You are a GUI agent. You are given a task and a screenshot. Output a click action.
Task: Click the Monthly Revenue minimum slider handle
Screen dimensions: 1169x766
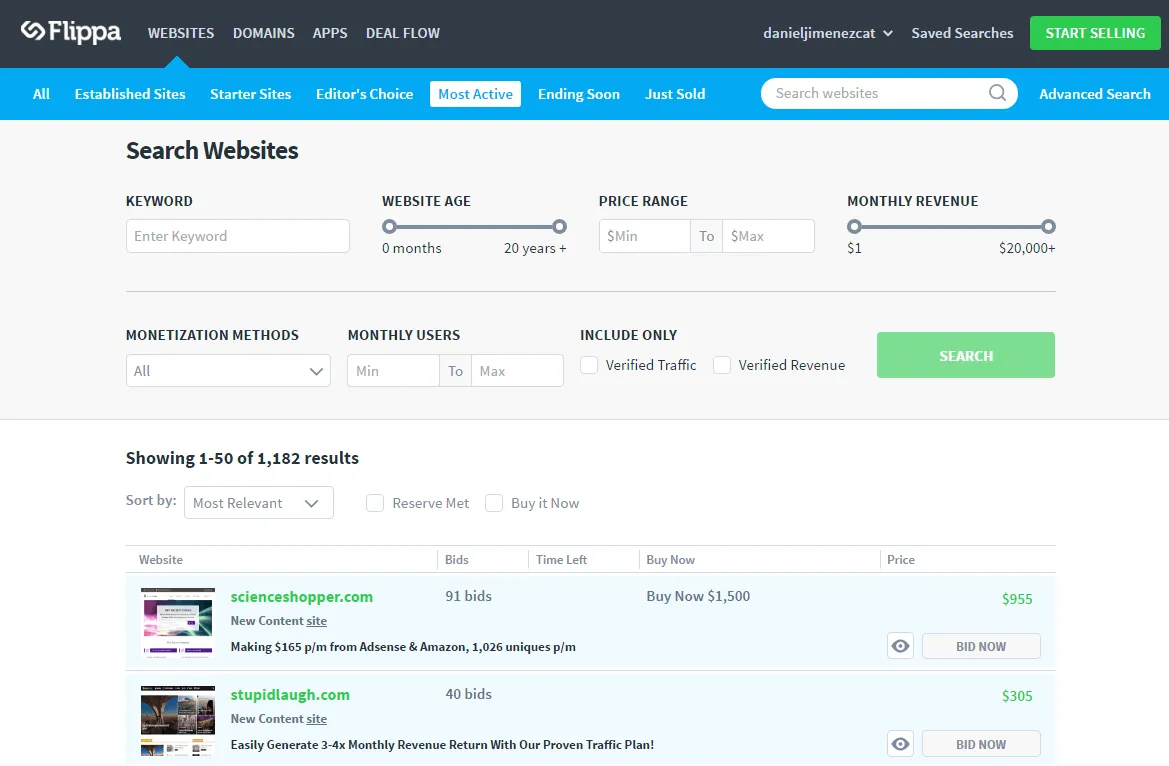point(854,226)
